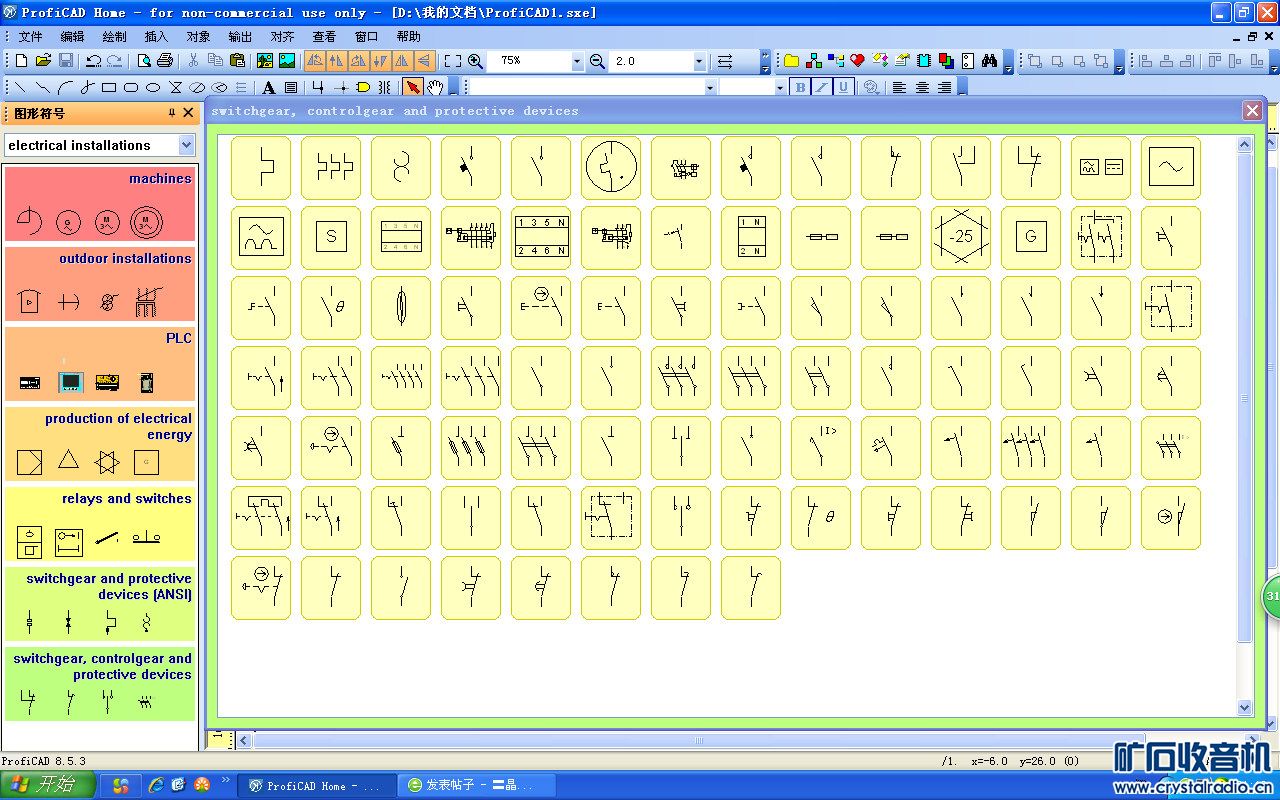This screenshot has width=1280, height=800.
Task: Open the 75% zoom level dropdown
Action: pos(577,61)
